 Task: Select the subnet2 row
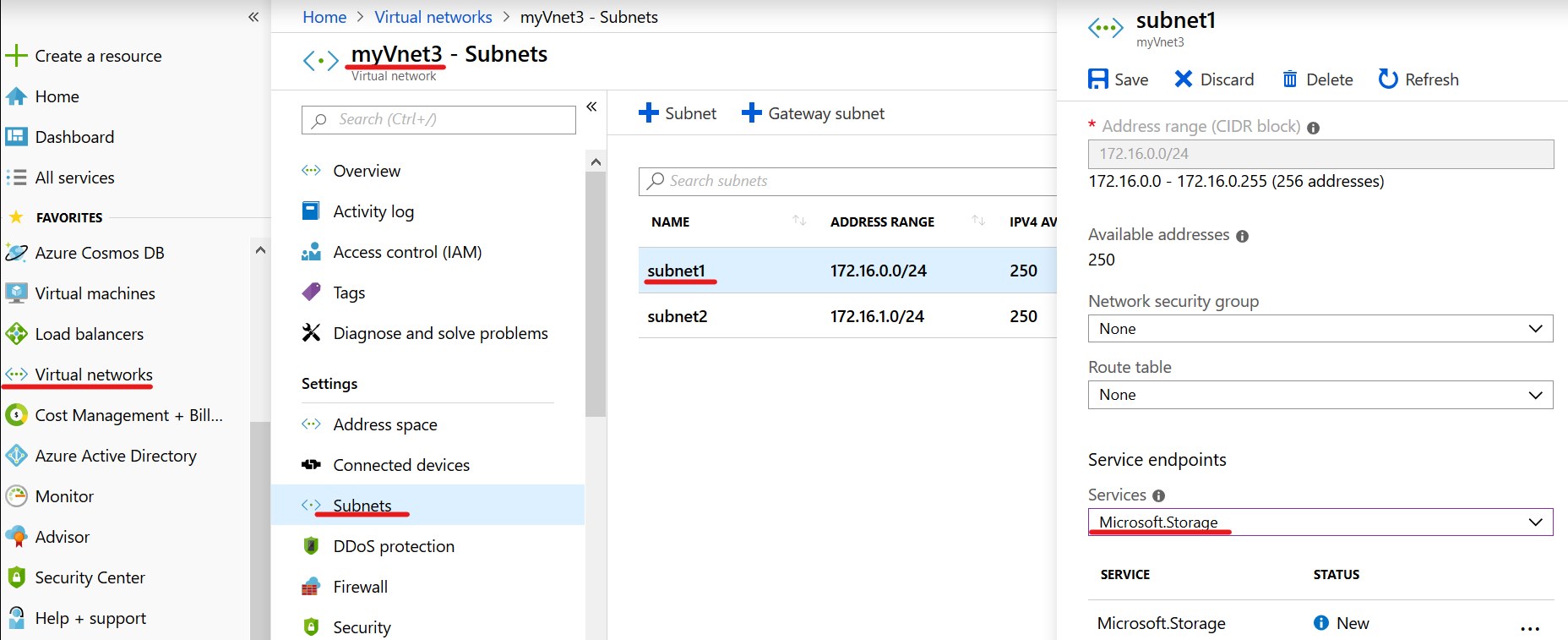pyautogui.click(x=847, y=316)
